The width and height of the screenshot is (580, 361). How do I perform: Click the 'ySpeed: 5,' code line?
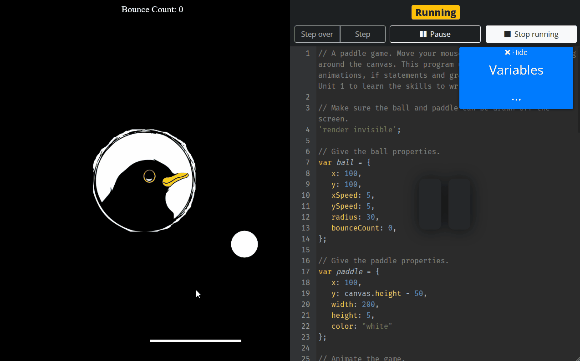[x=353, y=206]
